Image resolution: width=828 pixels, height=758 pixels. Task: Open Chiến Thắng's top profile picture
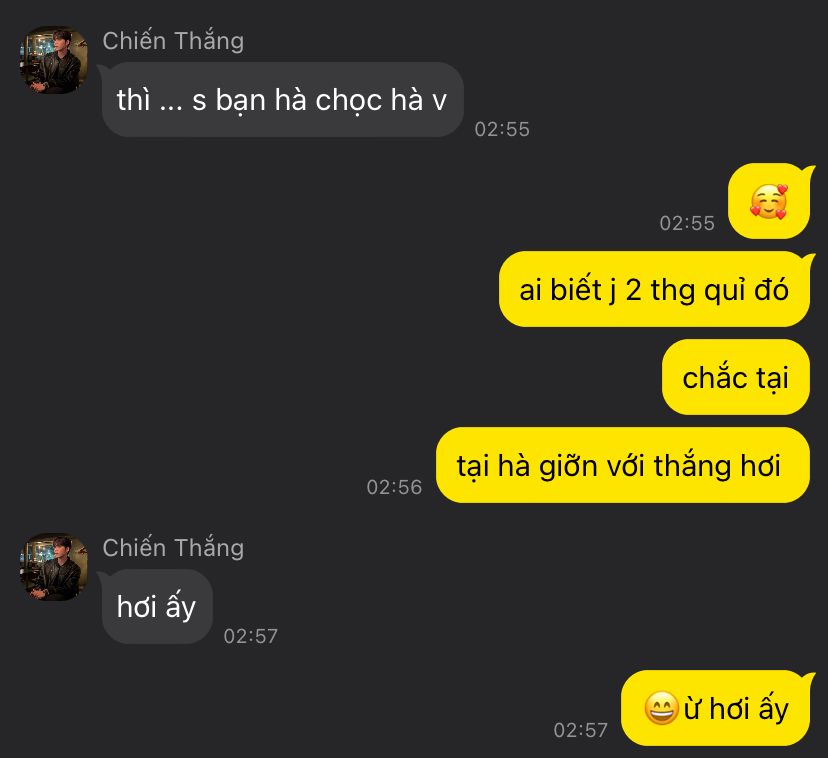click(x=54, y=60)
